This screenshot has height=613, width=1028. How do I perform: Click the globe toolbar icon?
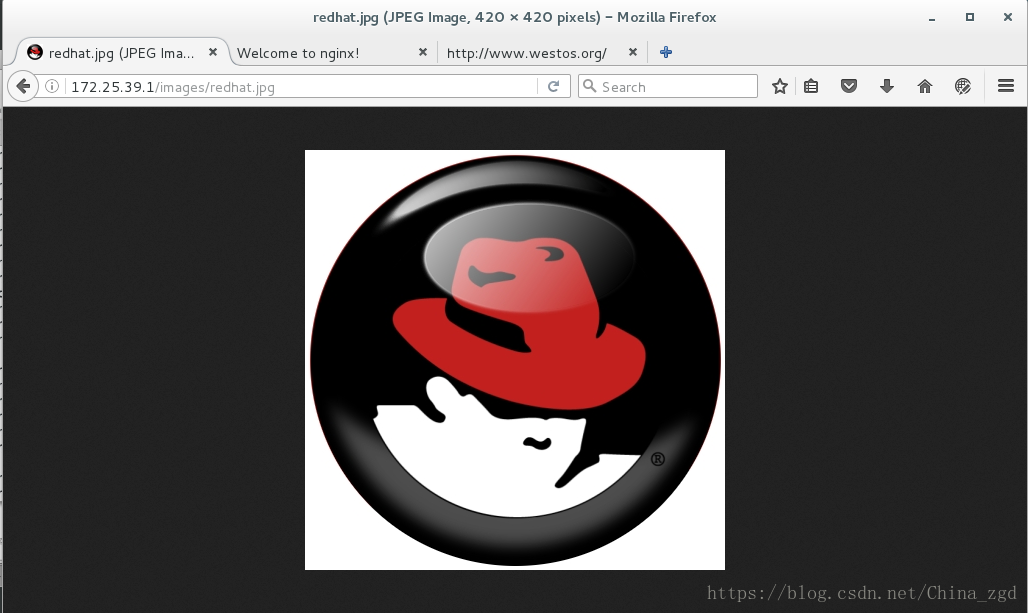962,86
